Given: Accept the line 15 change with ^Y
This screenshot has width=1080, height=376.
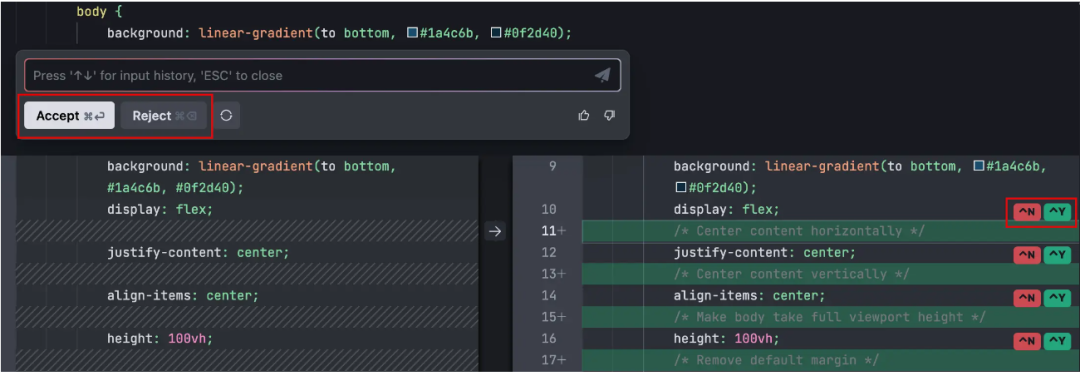Looking at the screenshot, I should [1058, 298].
